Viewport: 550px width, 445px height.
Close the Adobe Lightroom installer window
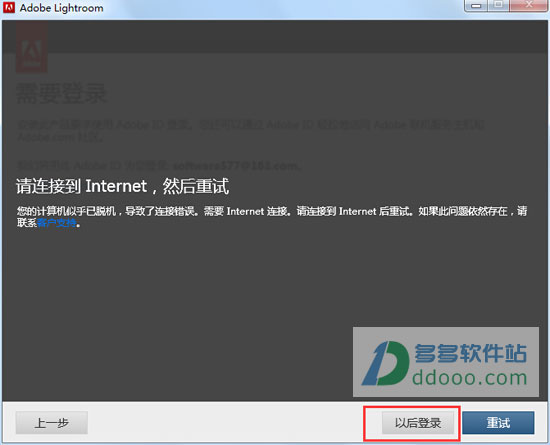[529, 5]
